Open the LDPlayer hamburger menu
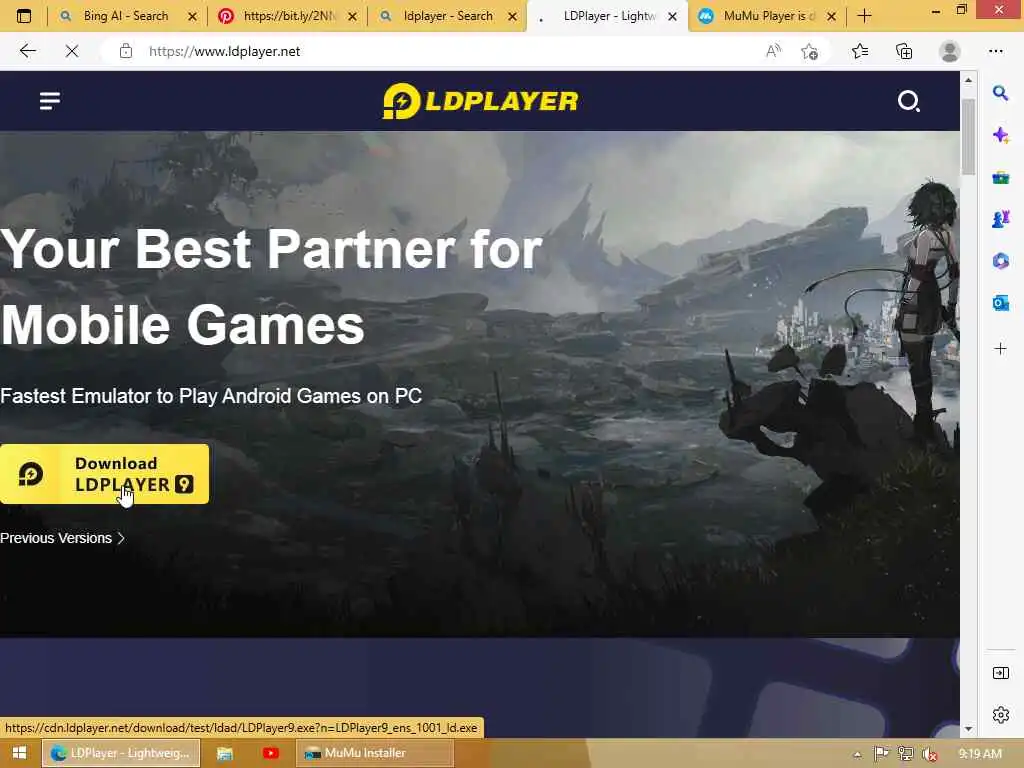 click(50, 101)
